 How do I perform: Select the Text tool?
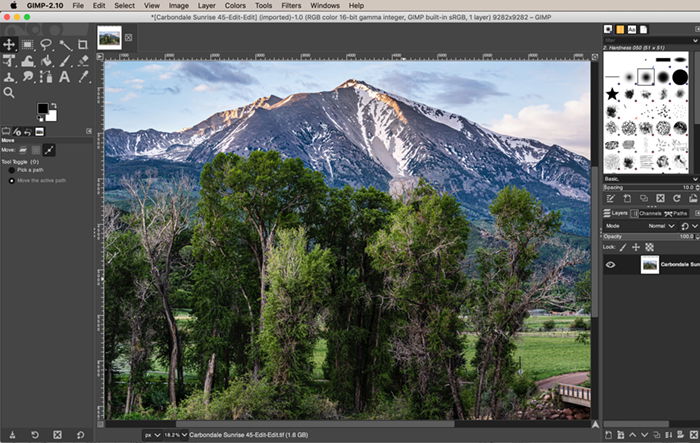[65, 77]
